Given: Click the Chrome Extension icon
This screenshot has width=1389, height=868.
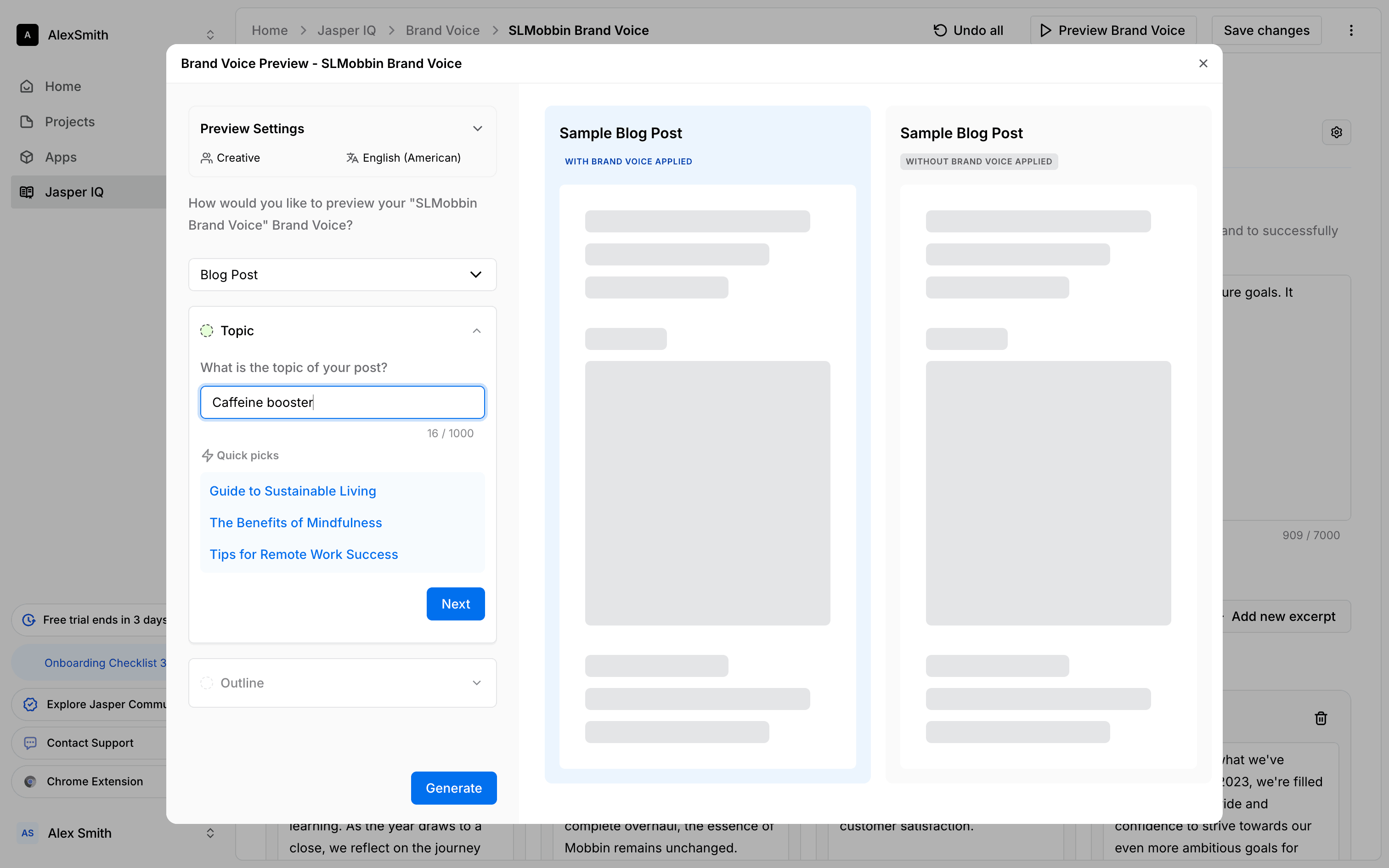Looking at the screenshot, I should (30, 781).
